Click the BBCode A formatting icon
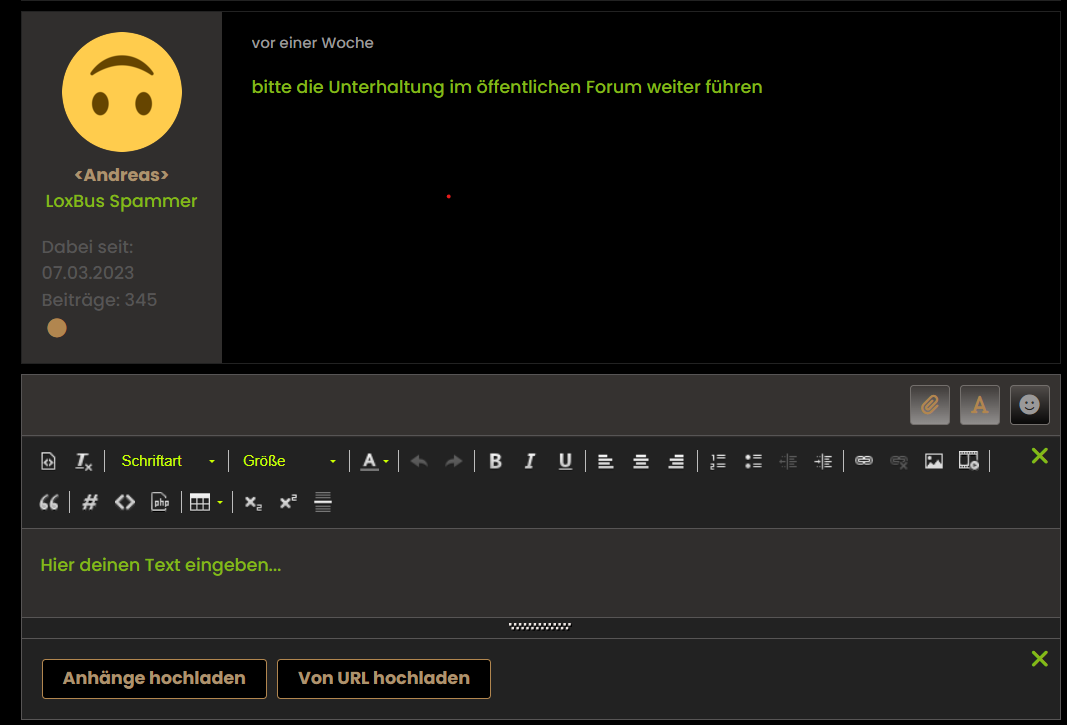This screenshot has height=725, width=1067. click(979, 404)
